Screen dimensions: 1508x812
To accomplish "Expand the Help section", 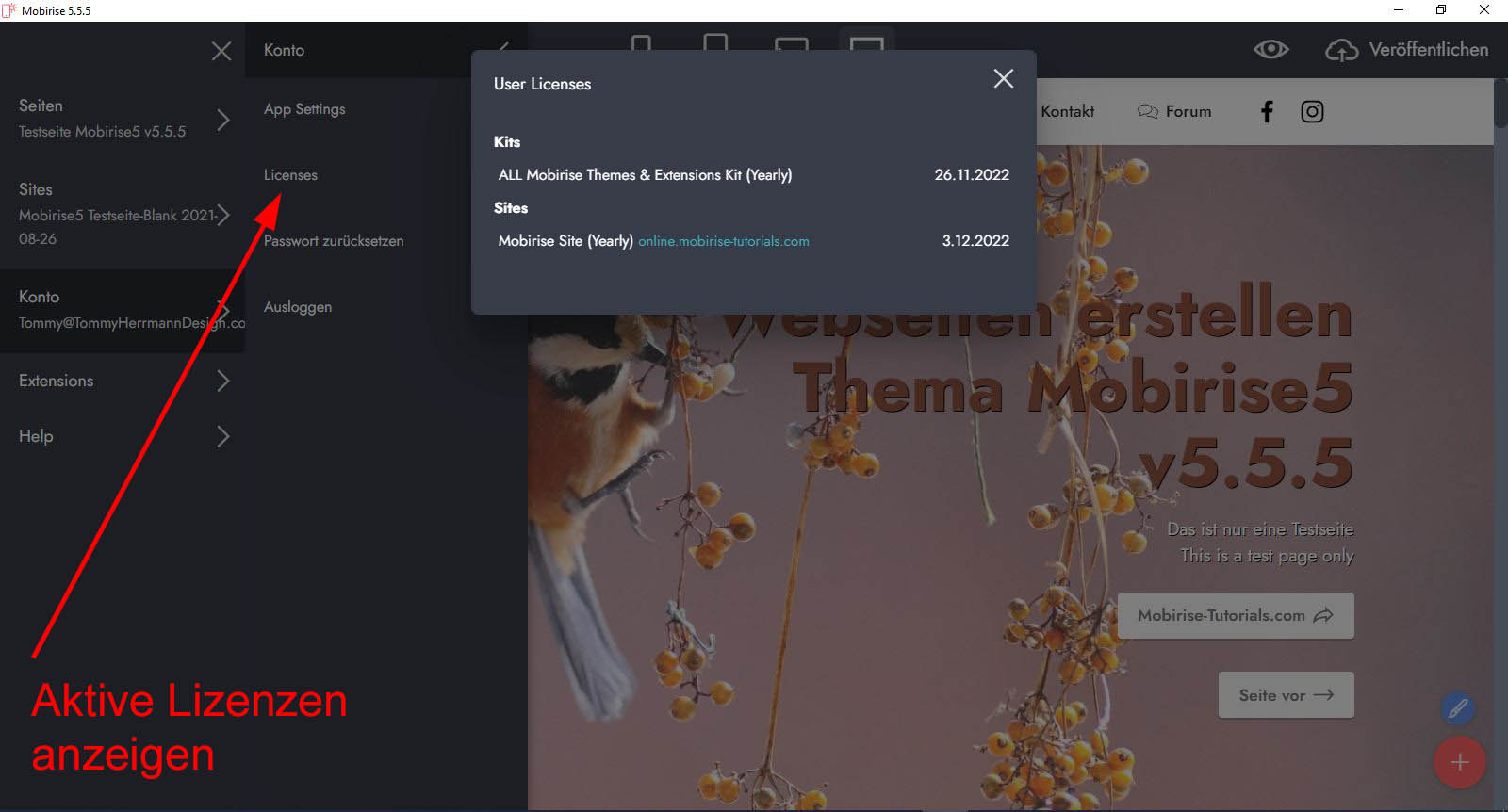I will coord(222,436).
